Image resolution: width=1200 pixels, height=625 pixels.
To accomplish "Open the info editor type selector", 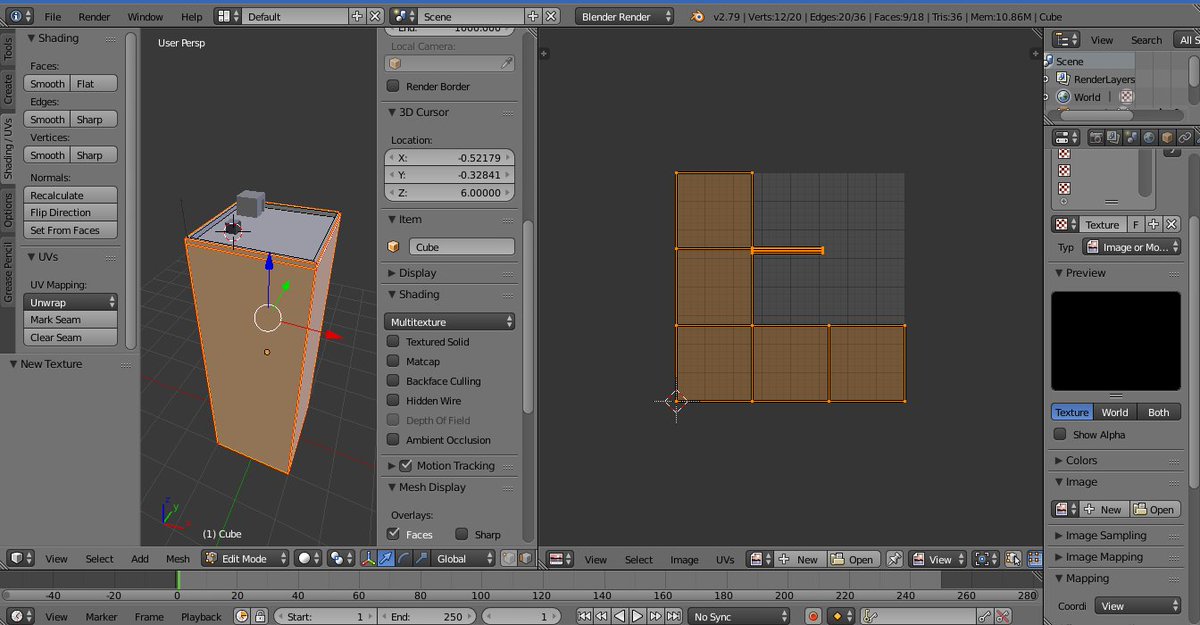I will click(19, 16).
